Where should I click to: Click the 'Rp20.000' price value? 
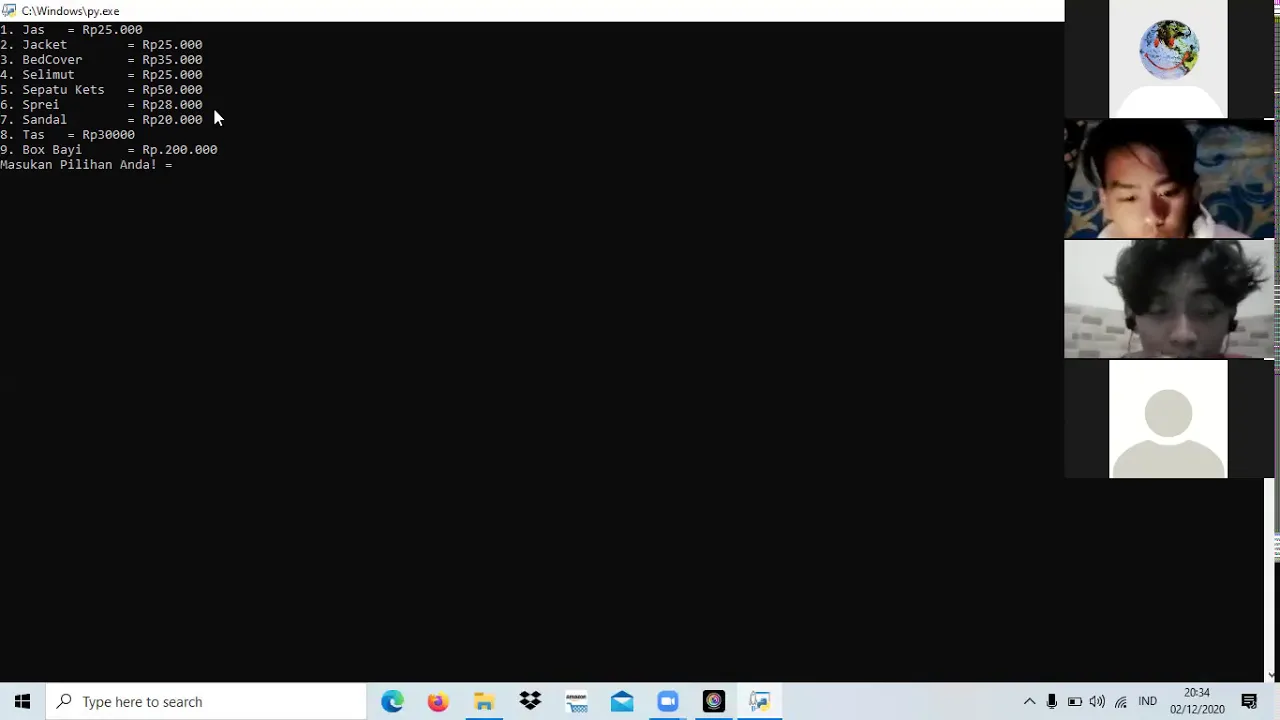pos(172,120)
